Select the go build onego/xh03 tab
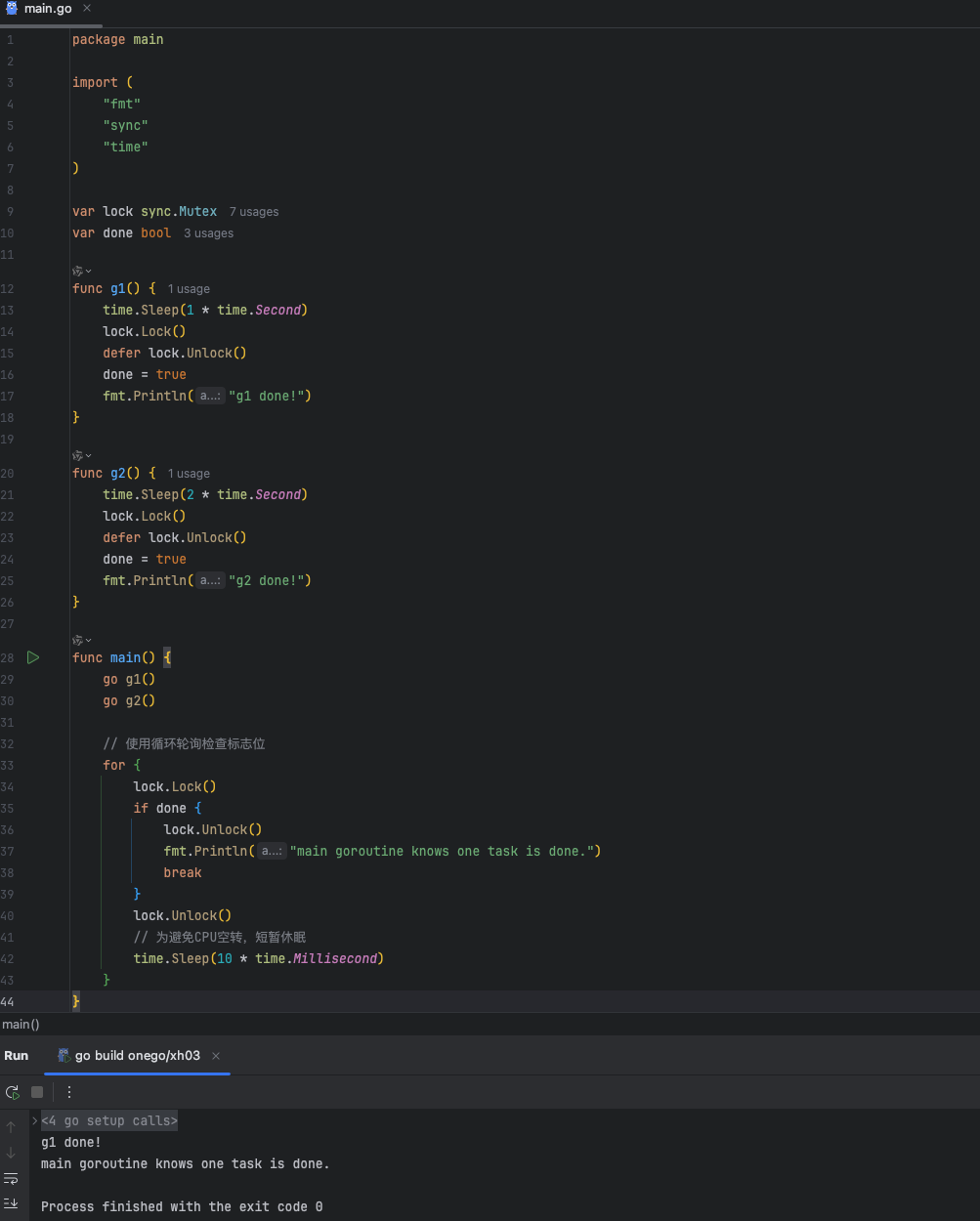980x1221 pixels. pos(138,1056)
